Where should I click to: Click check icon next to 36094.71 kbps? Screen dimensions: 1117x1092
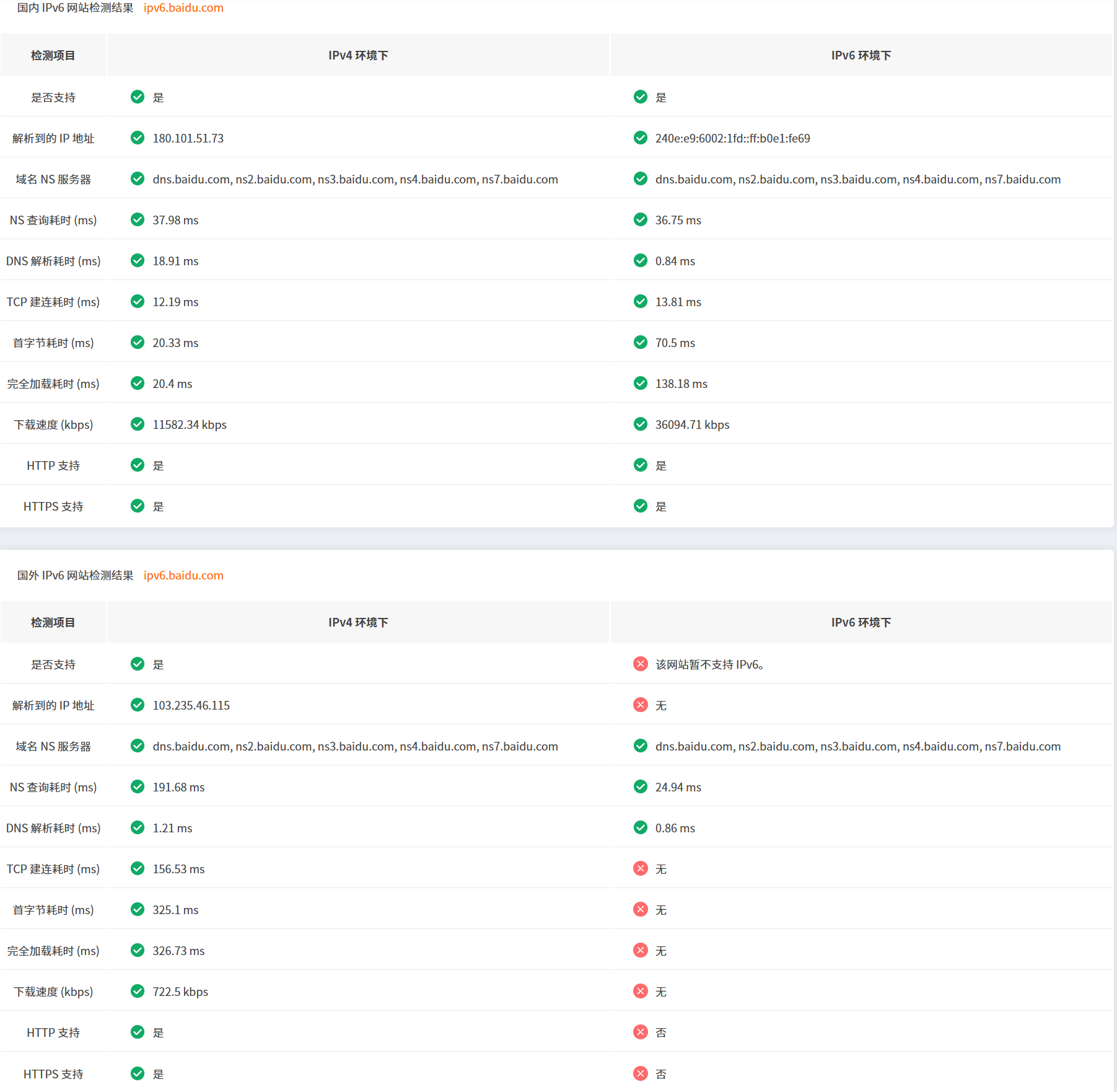(x=641, y=424)
